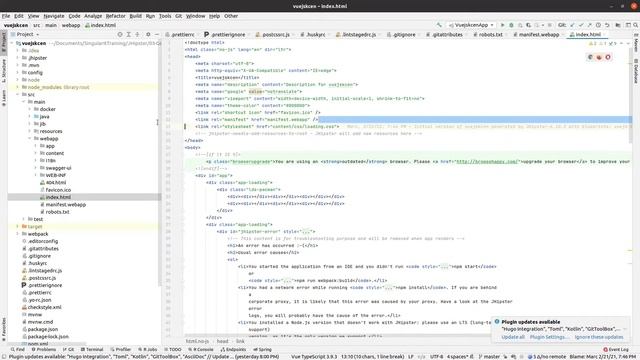Click Git commit checkmark icon
Screen dimensions: 640x360
coord(581,25)
